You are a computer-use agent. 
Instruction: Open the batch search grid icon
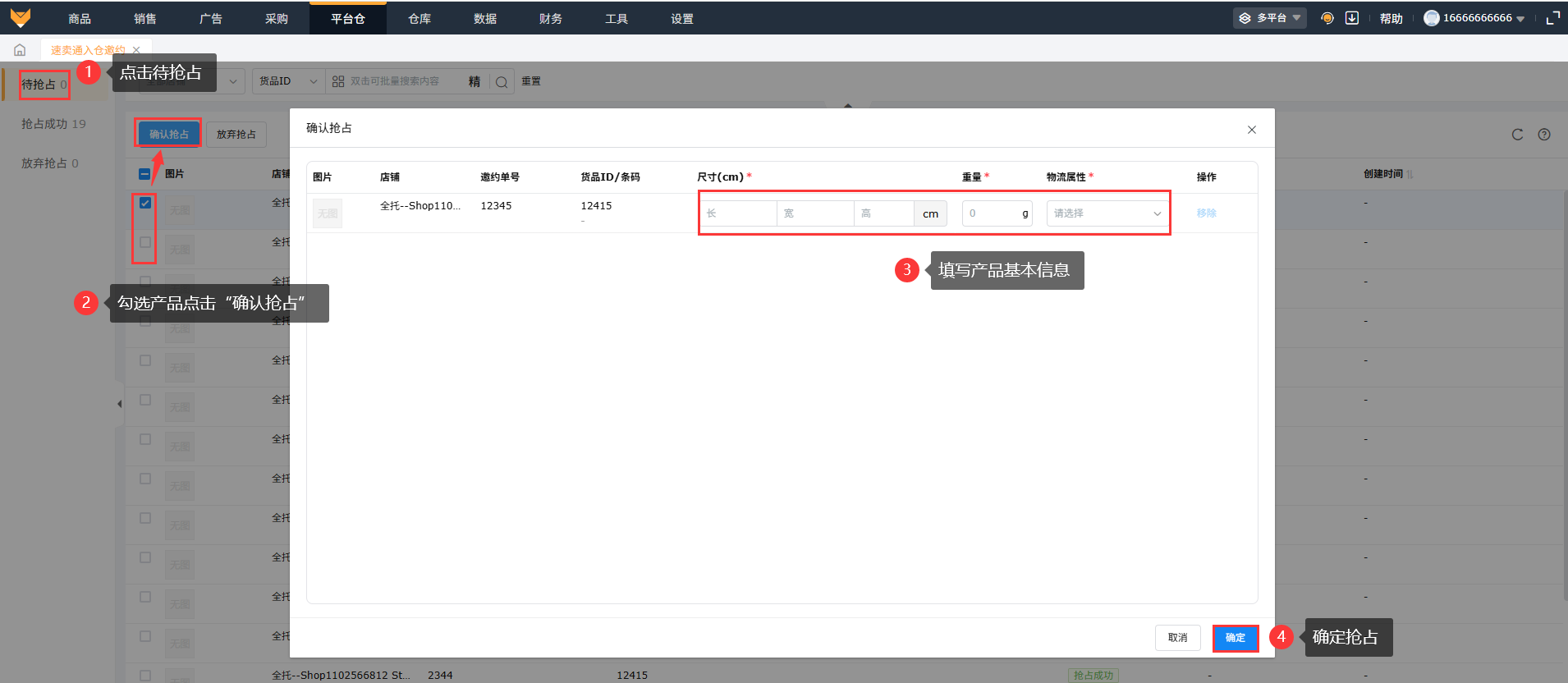(338, 81)
